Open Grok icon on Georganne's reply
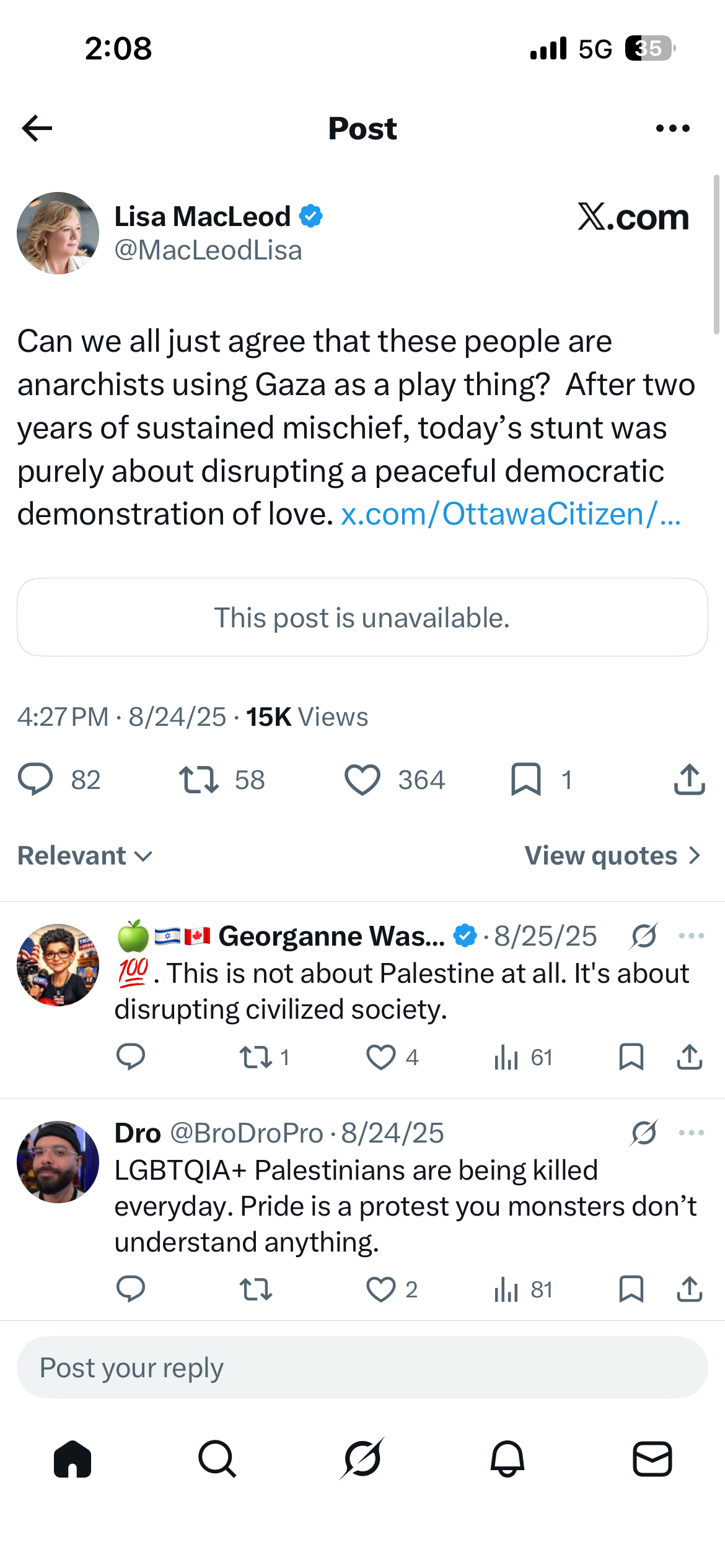The width and height of the screenshot is (725, 1568). click(x=644, y=936)
